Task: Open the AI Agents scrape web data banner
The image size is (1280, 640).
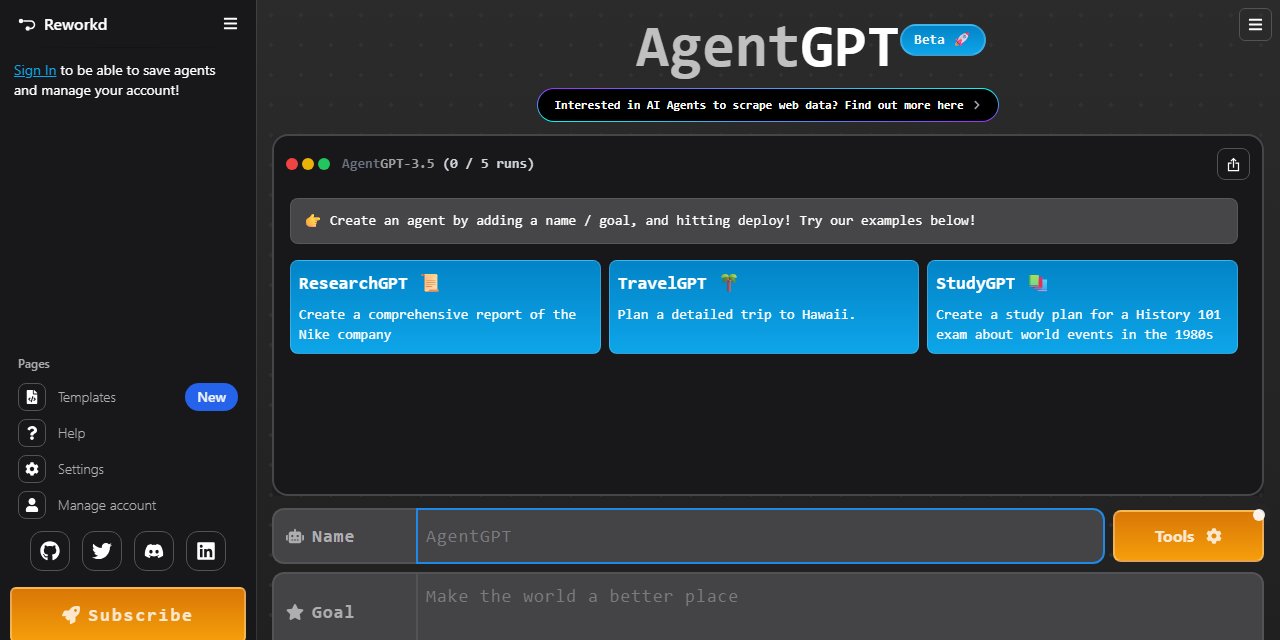Action: pyautogui.click(x=768, y=105)
